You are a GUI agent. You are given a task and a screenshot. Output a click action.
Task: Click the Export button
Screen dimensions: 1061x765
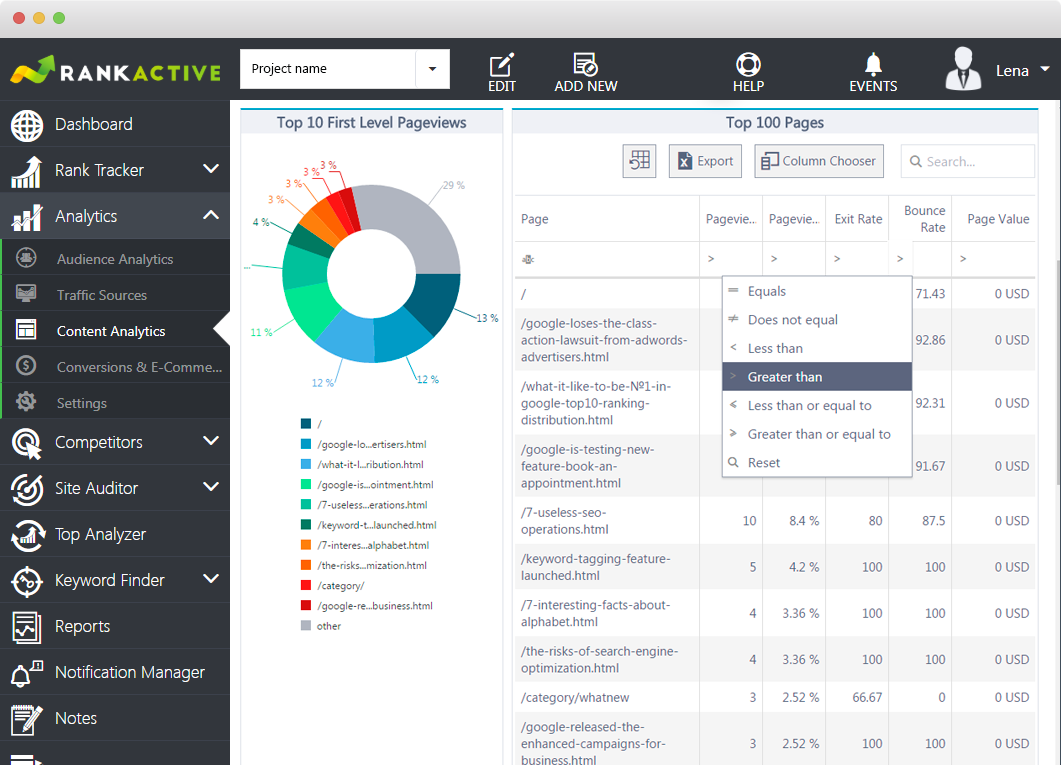click(705, 161)
